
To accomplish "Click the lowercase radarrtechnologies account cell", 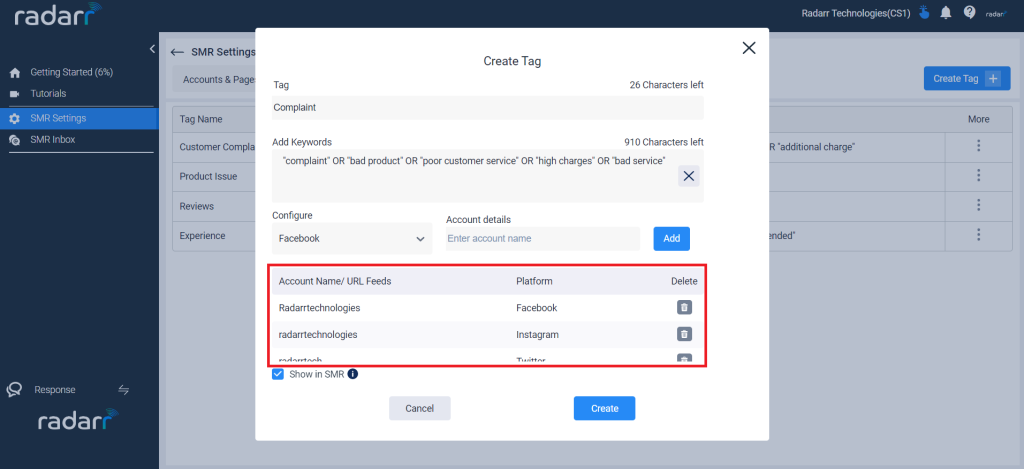I will click(x=318, y=334).
